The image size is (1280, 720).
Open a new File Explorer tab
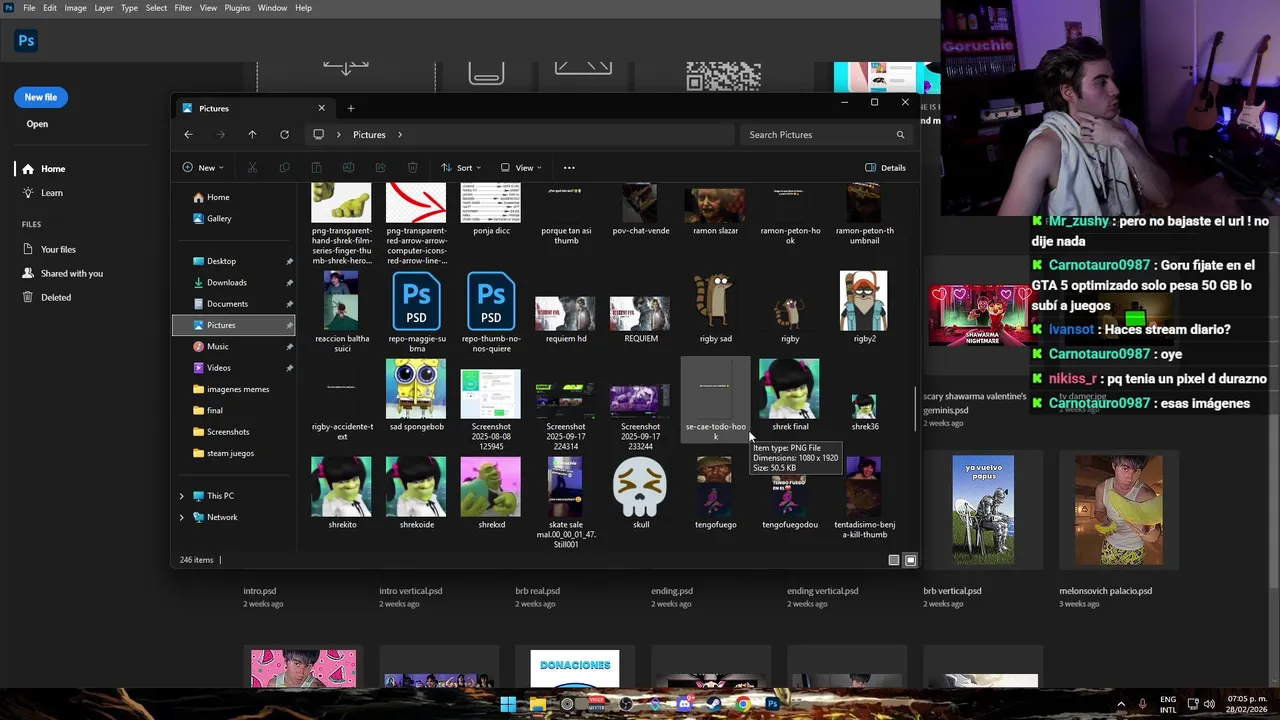click(x=350, y=108)
